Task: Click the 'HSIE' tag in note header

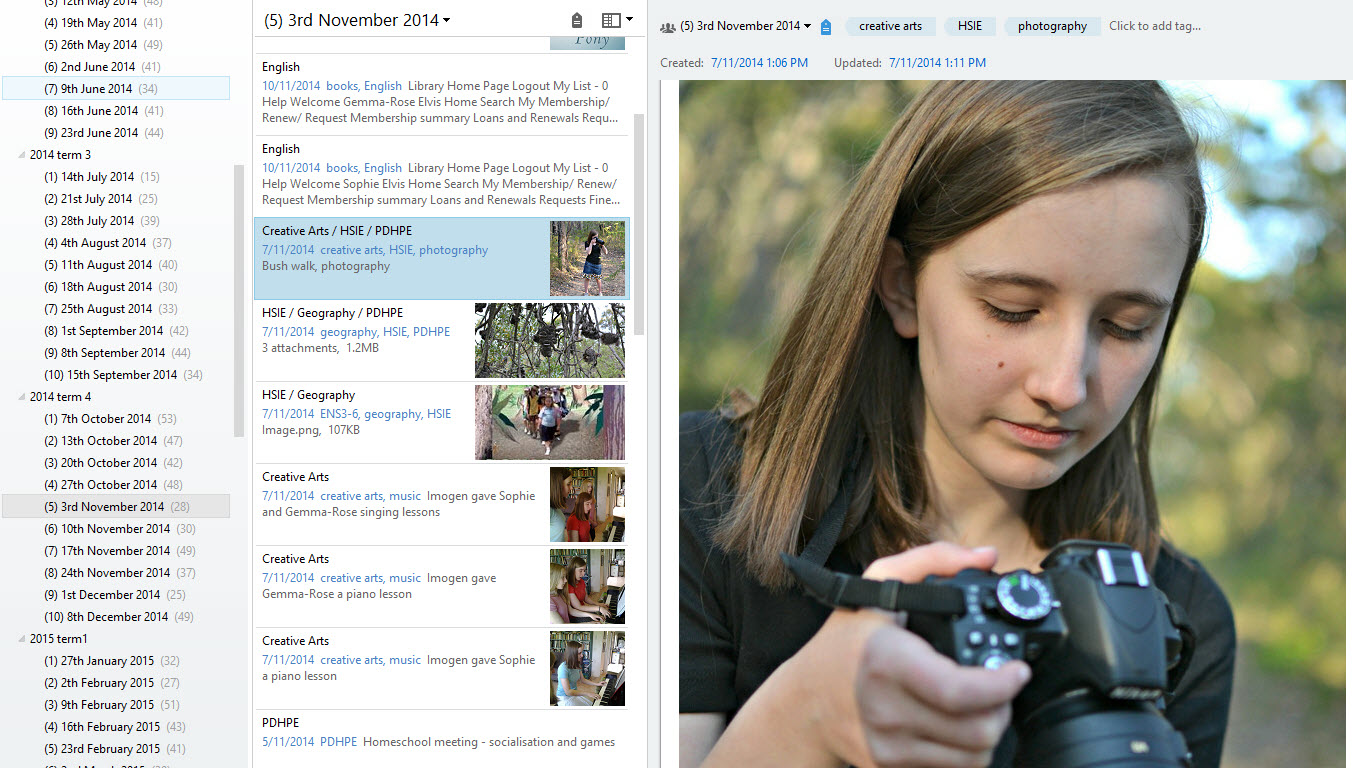Action: tap(969, 27)
